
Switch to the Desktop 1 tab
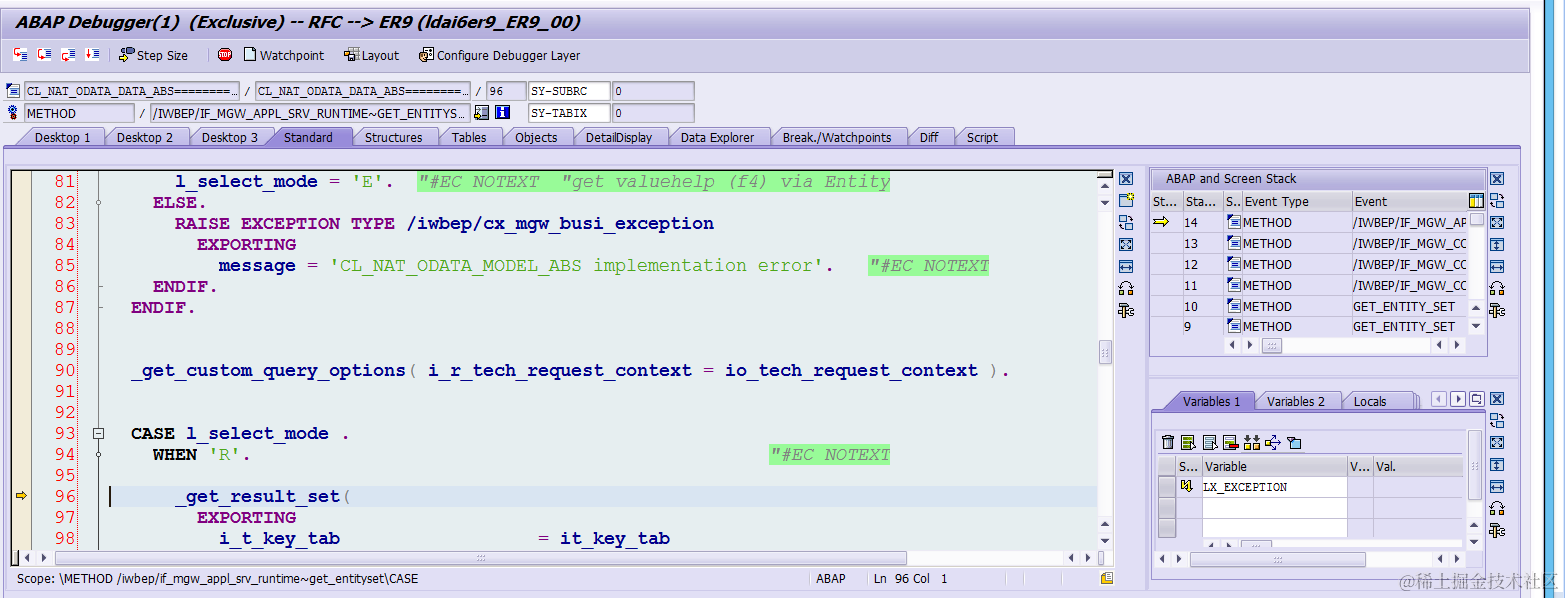[x=62, y=137]
